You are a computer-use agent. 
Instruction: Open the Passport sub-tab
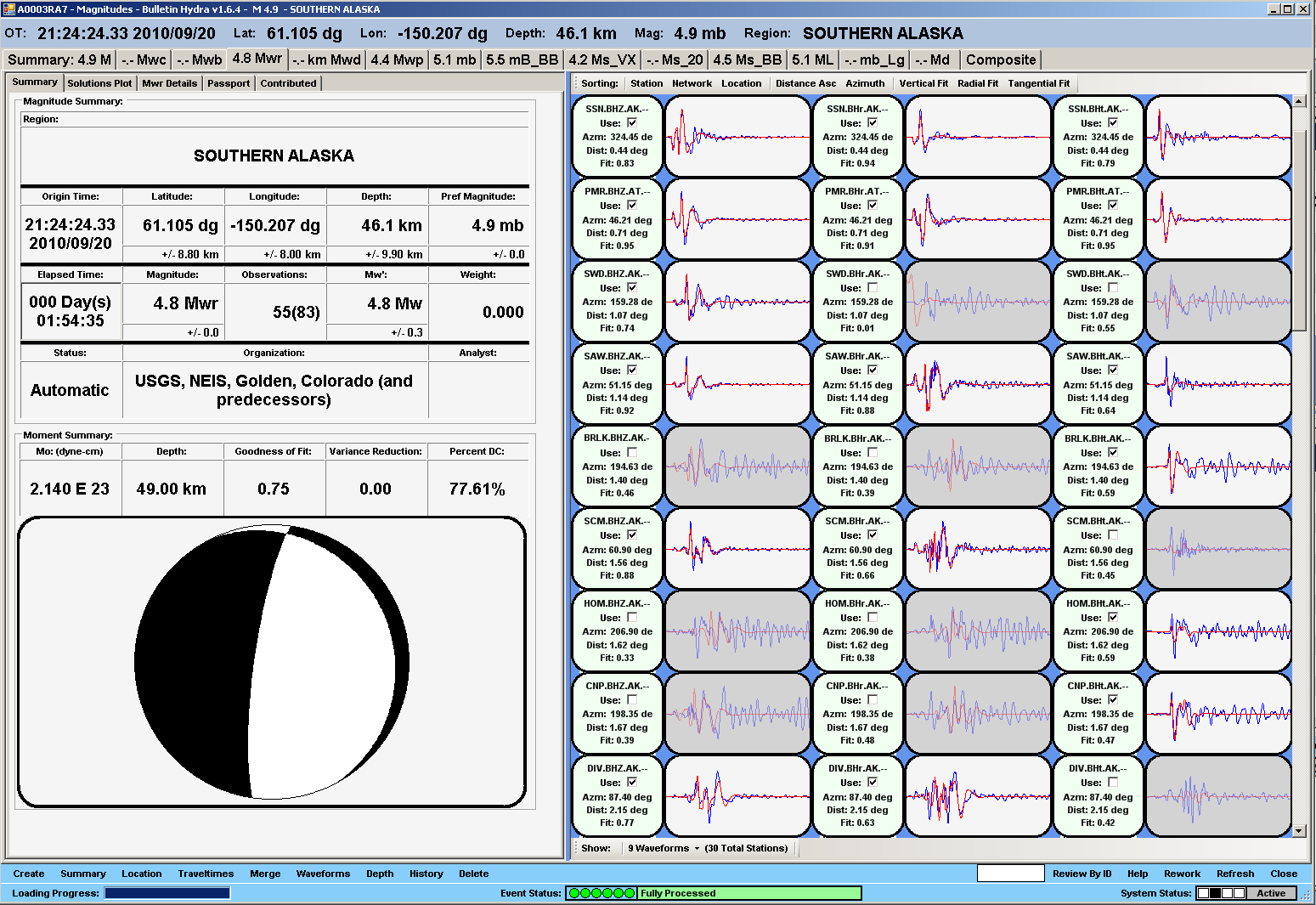coord(229,83)
